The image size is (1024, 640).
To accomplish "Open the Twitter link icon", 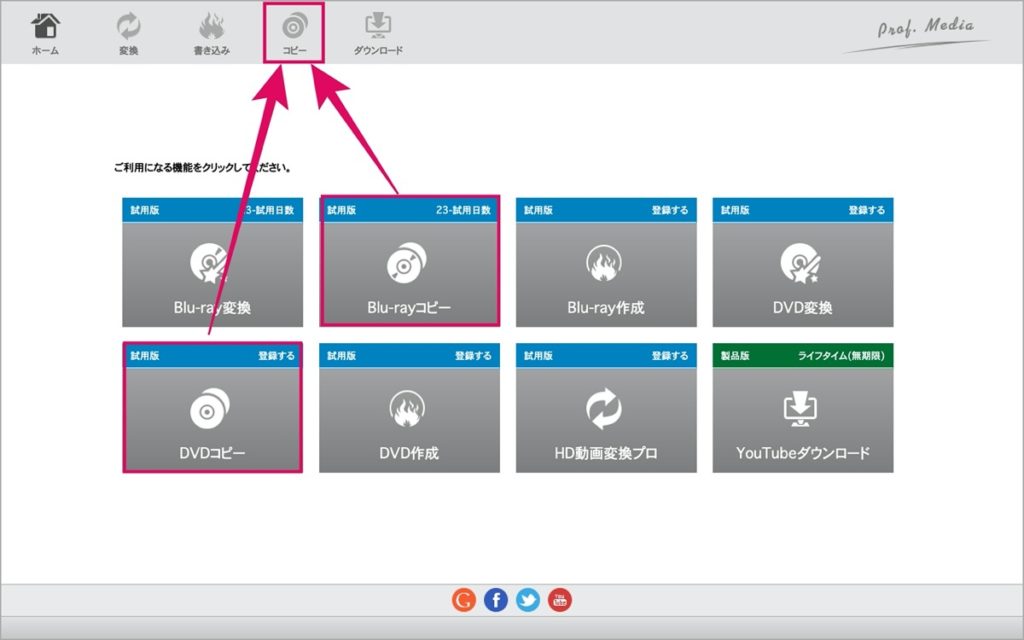I will (528, 600).
